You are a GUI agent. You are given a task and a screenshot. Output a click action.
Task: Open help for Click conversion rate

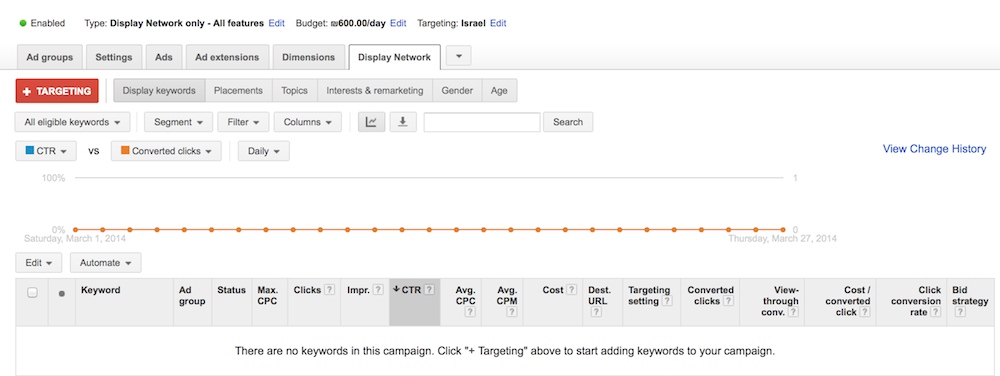coord(936,312)
